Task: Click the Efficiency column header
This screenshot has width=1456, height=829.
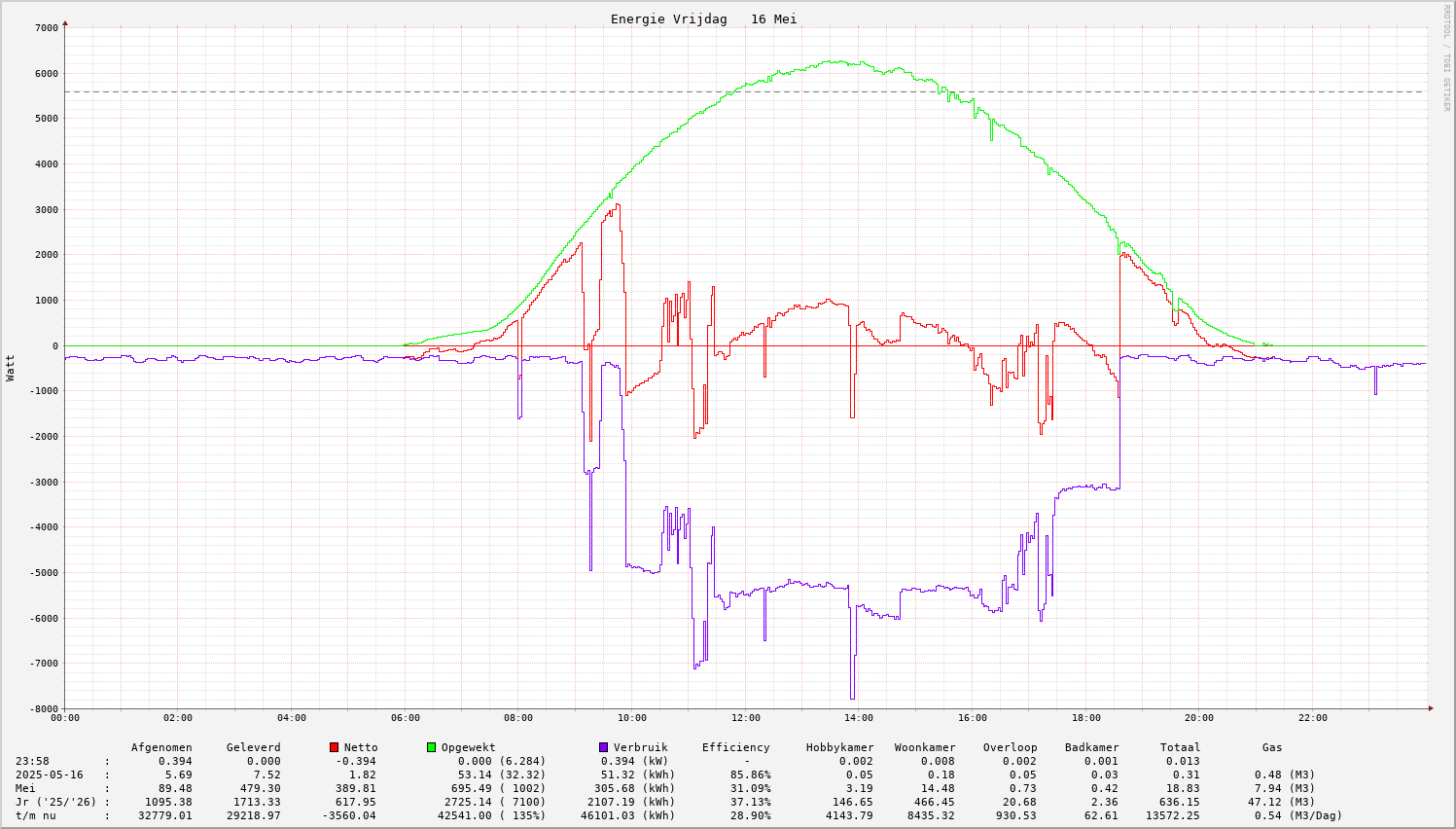Action: (735, 747)
